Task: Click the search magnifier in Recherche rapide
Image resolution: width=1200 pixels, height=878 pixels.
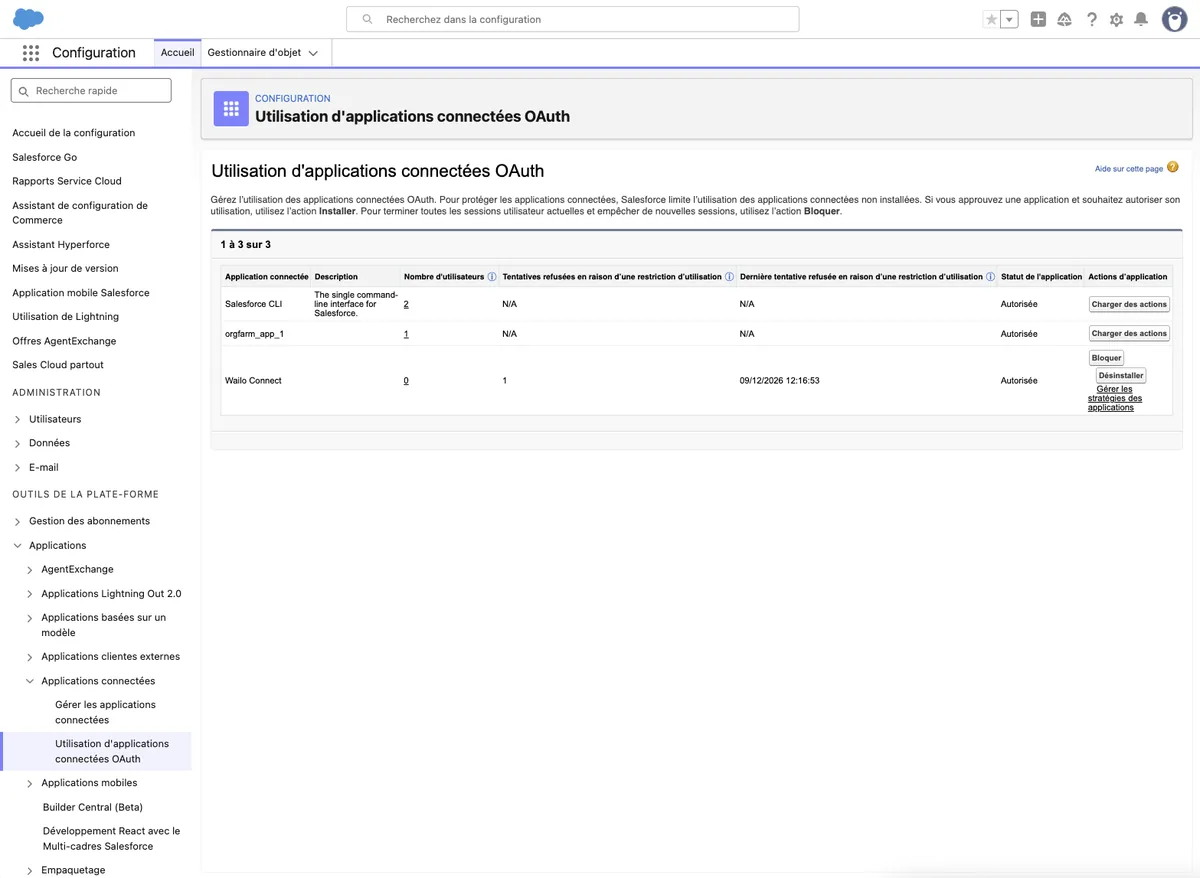Action: [24, 91]
